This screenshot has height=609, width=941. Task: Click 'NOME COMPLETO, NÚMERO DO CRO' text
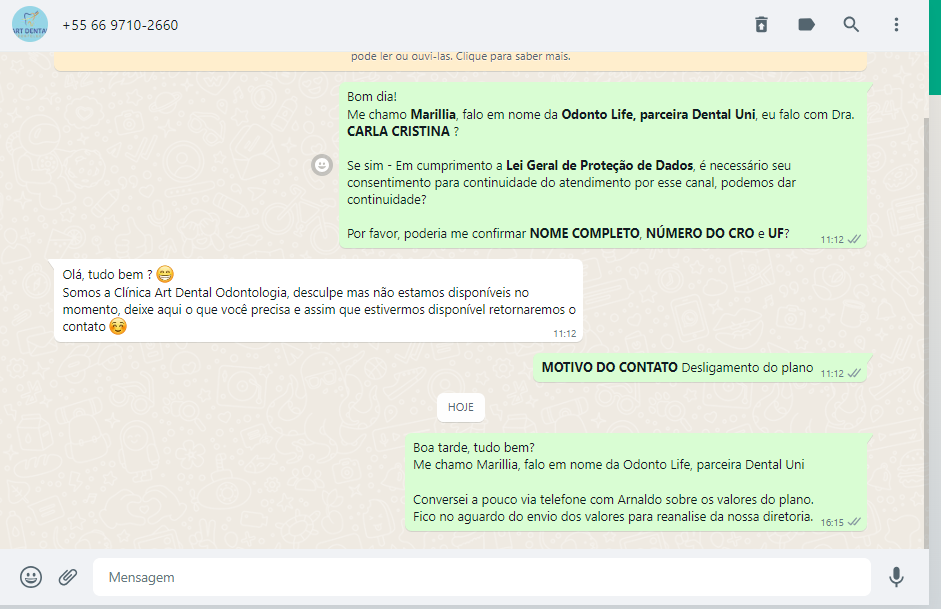click(642, 233)
